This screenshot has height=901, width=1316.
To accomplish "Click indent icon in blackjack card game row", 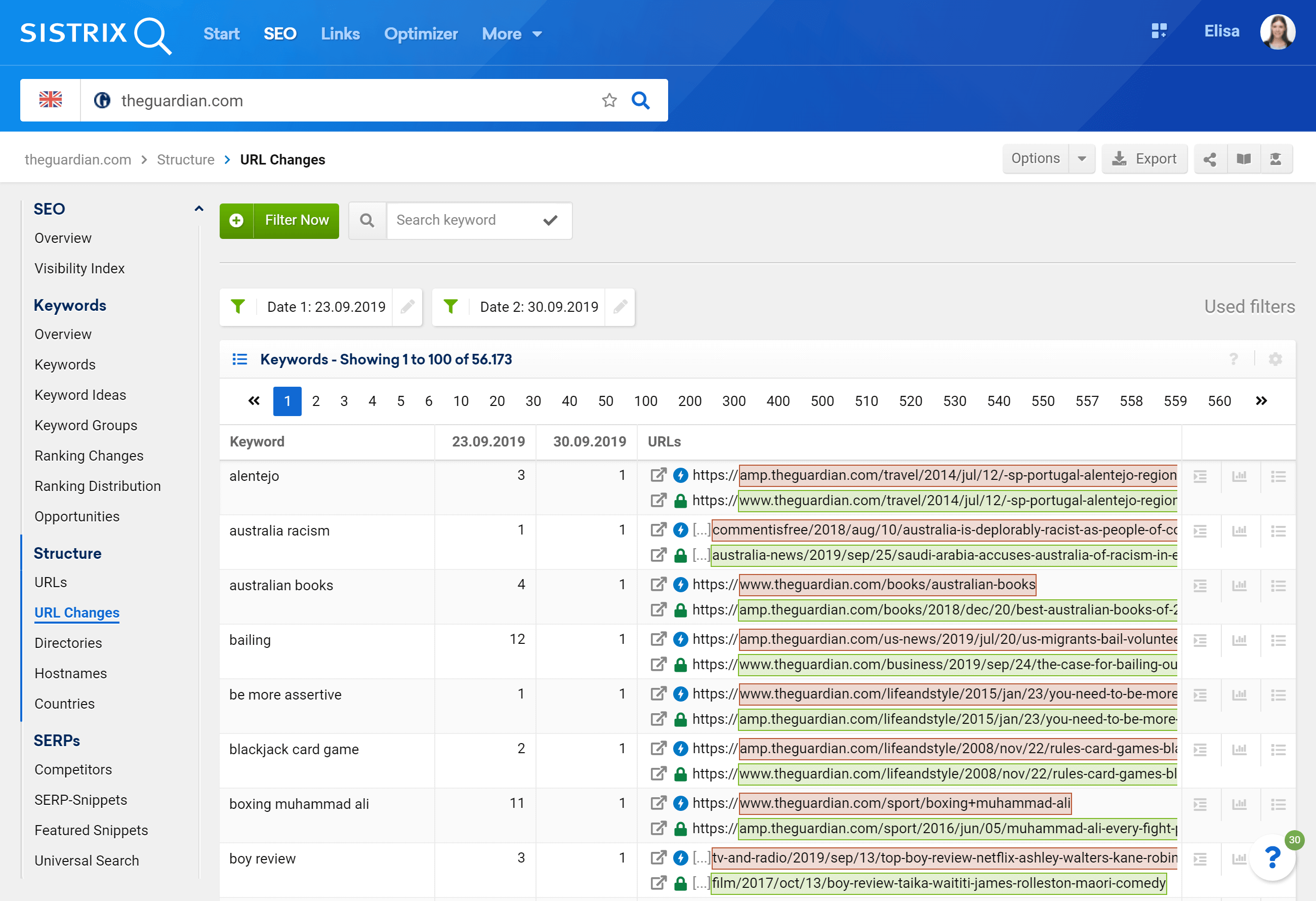I will pos(1200,750).
